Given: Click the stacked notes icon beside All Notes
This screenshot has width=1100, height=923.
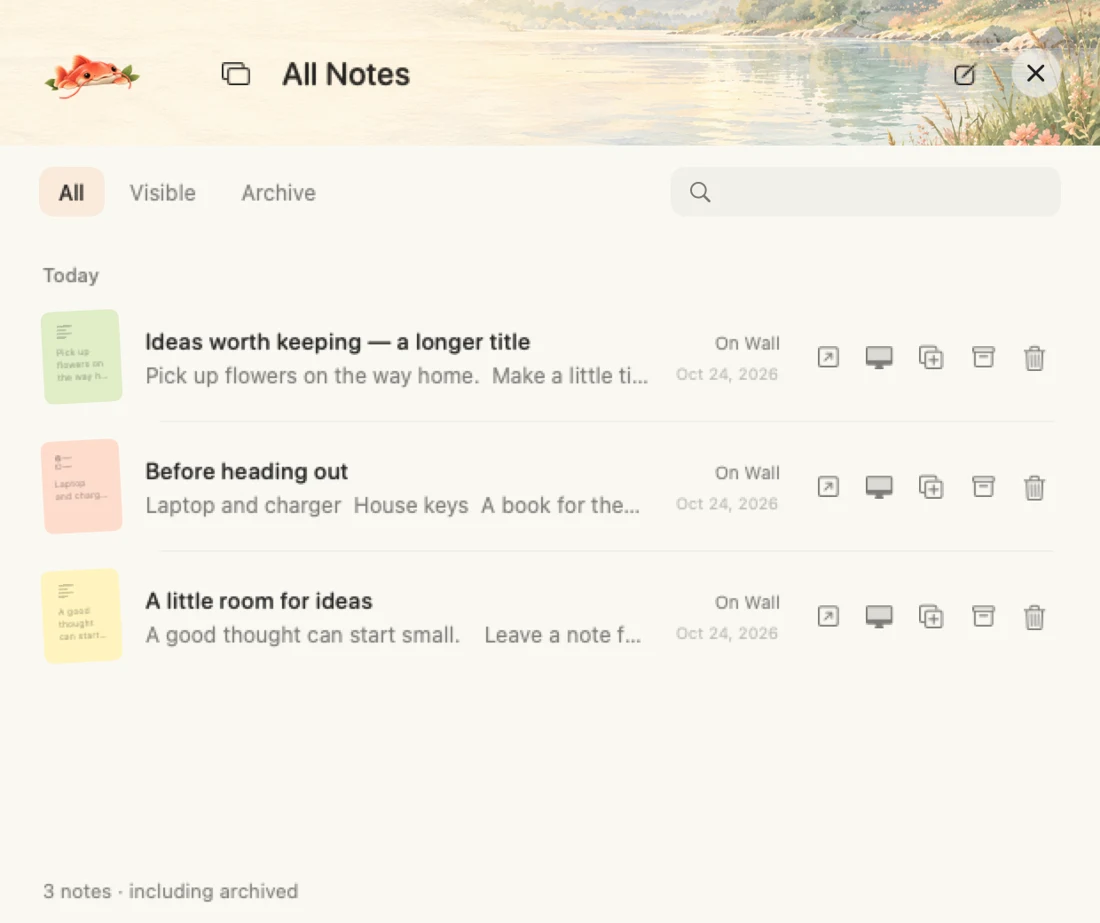Looking at the screenshot, I should tap(236, 74).
